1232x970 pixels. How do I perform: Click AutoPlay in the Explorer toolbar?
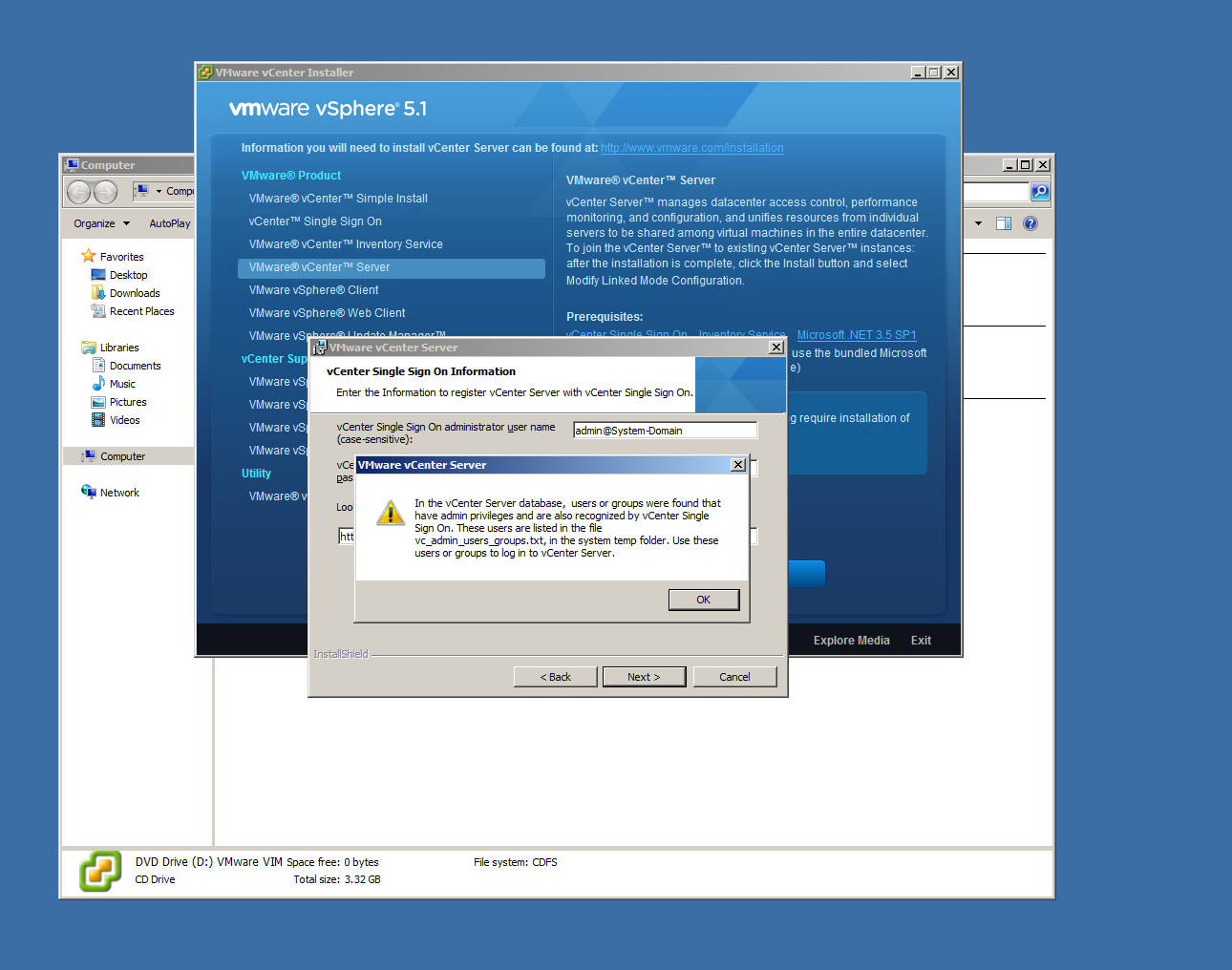tap(169, 223)
